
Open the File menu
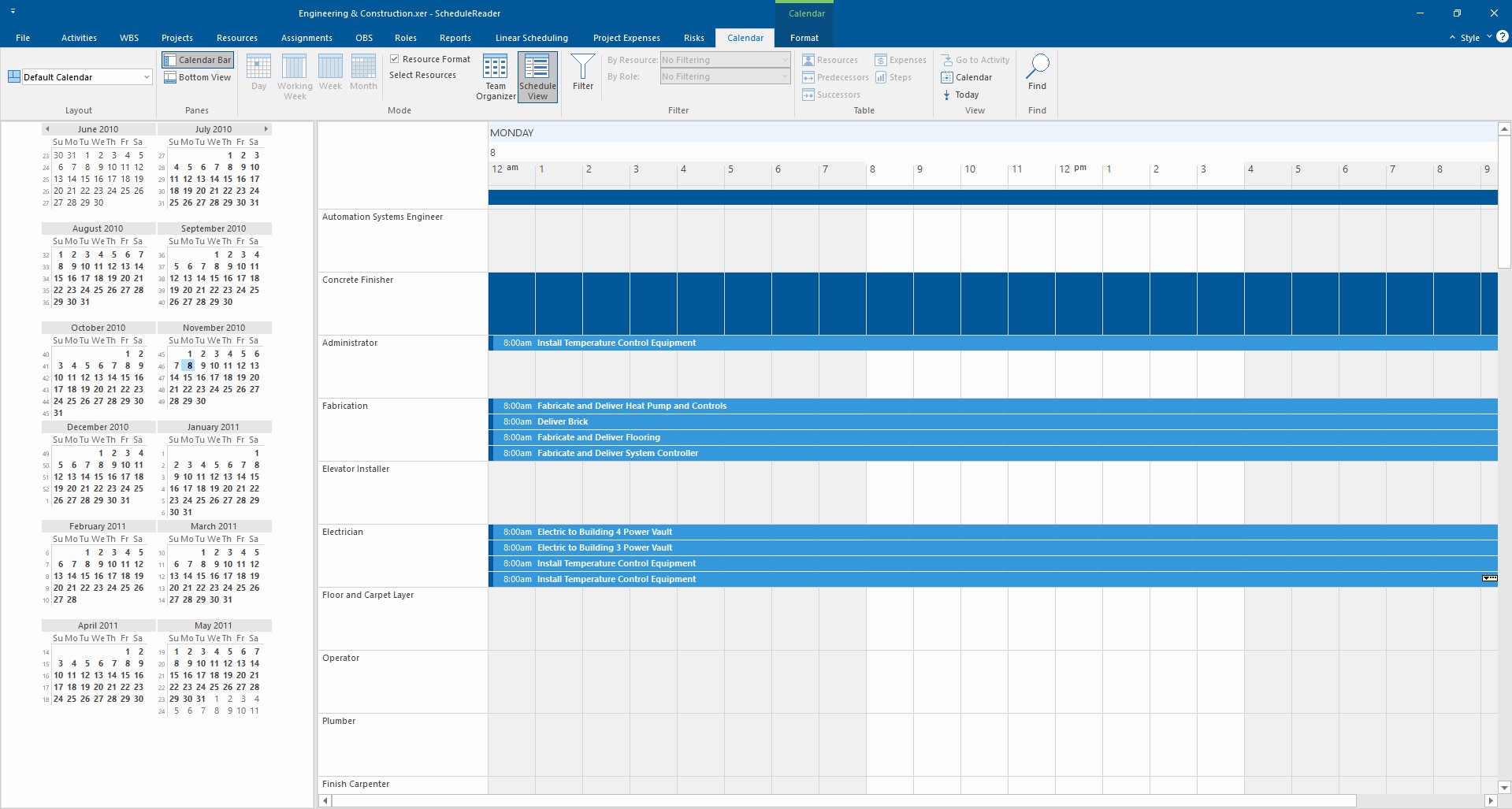pyautogui.click(x=23, y=38)
